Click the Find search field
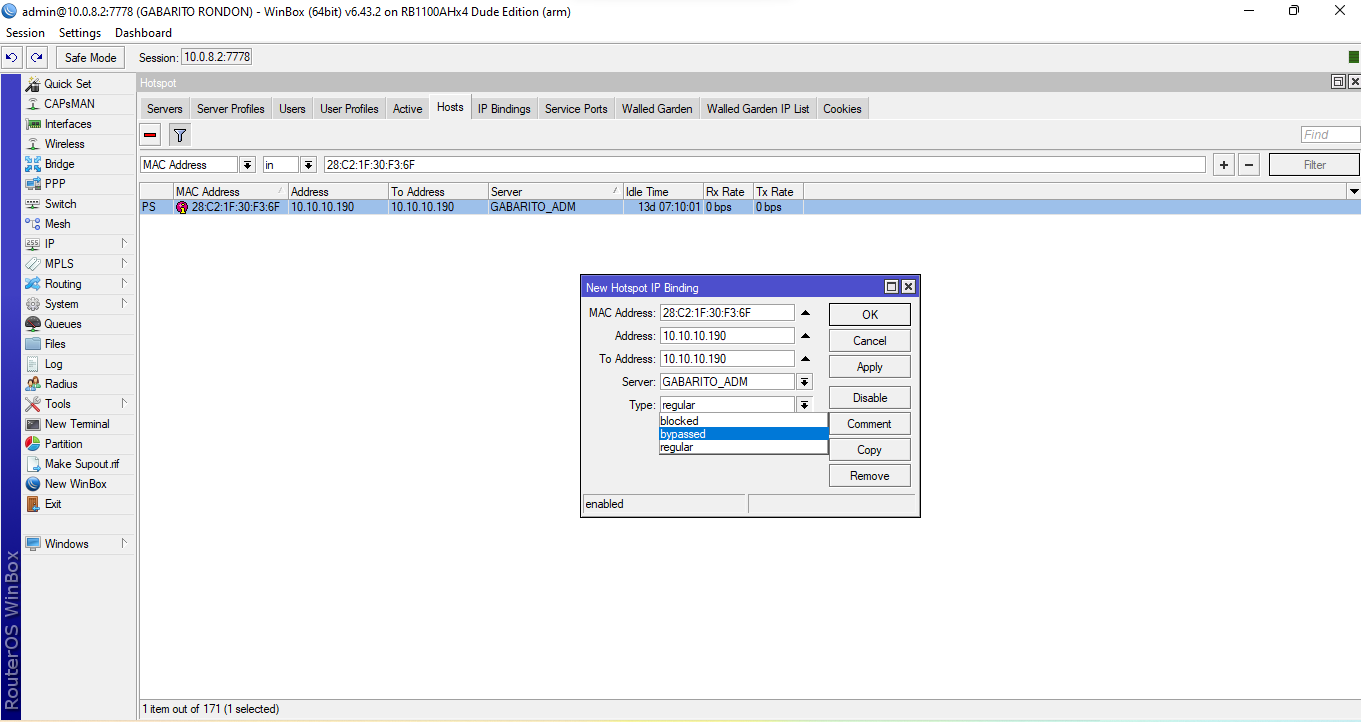 [x=1330, y=135]
